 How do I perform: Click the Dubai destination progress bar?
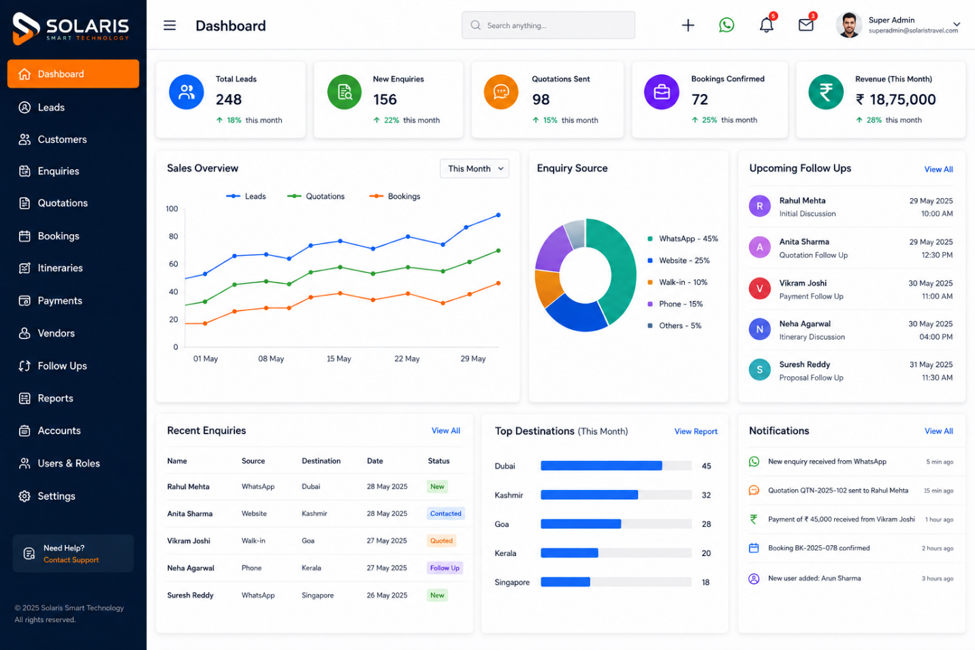pyautogui.click(x=616, y=466)
